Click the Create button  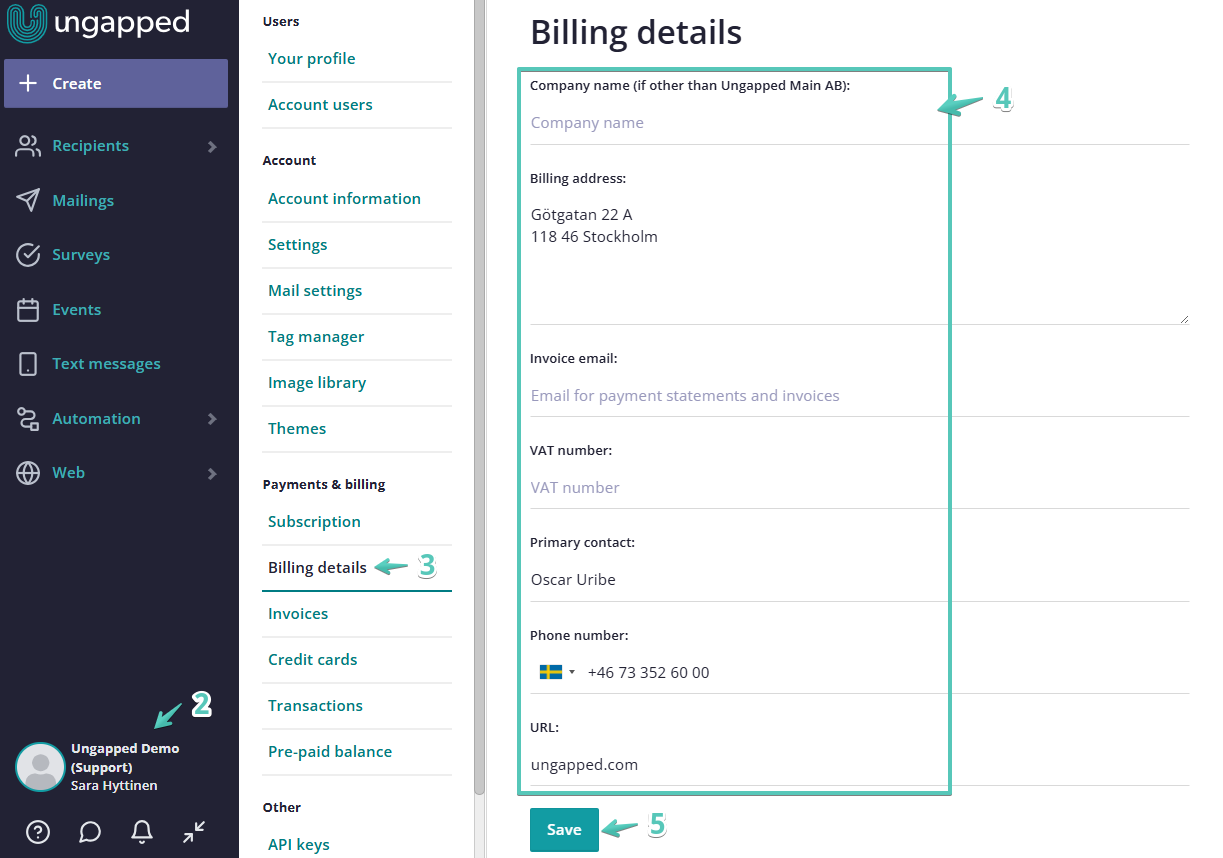pyautogui.click(x=116, y=83)
